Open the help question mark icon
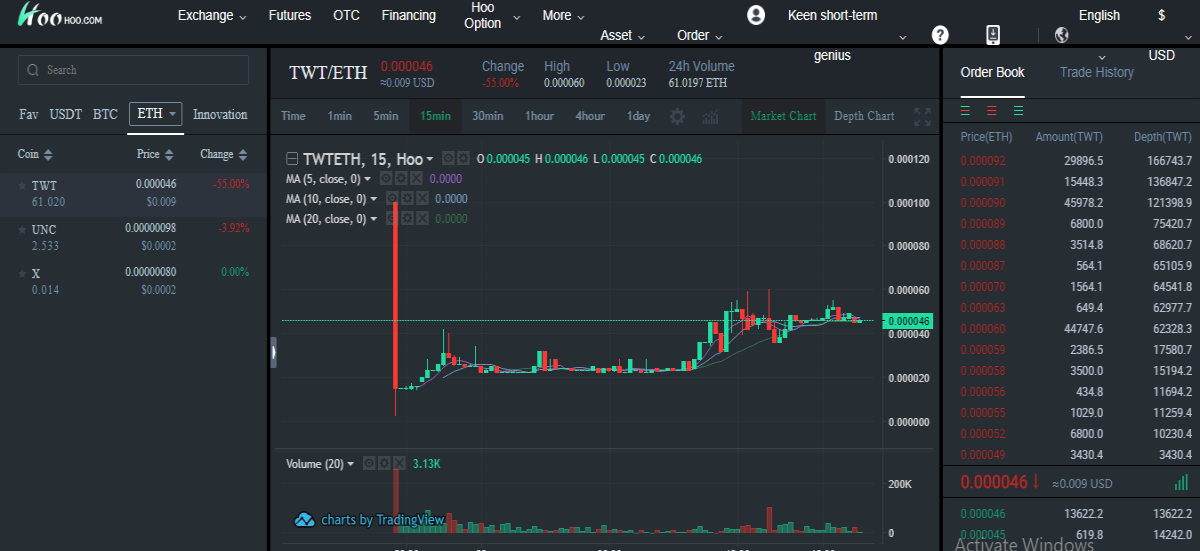Screen dimensions: 1200x551 pyautogui.click(x=940, y=35)
